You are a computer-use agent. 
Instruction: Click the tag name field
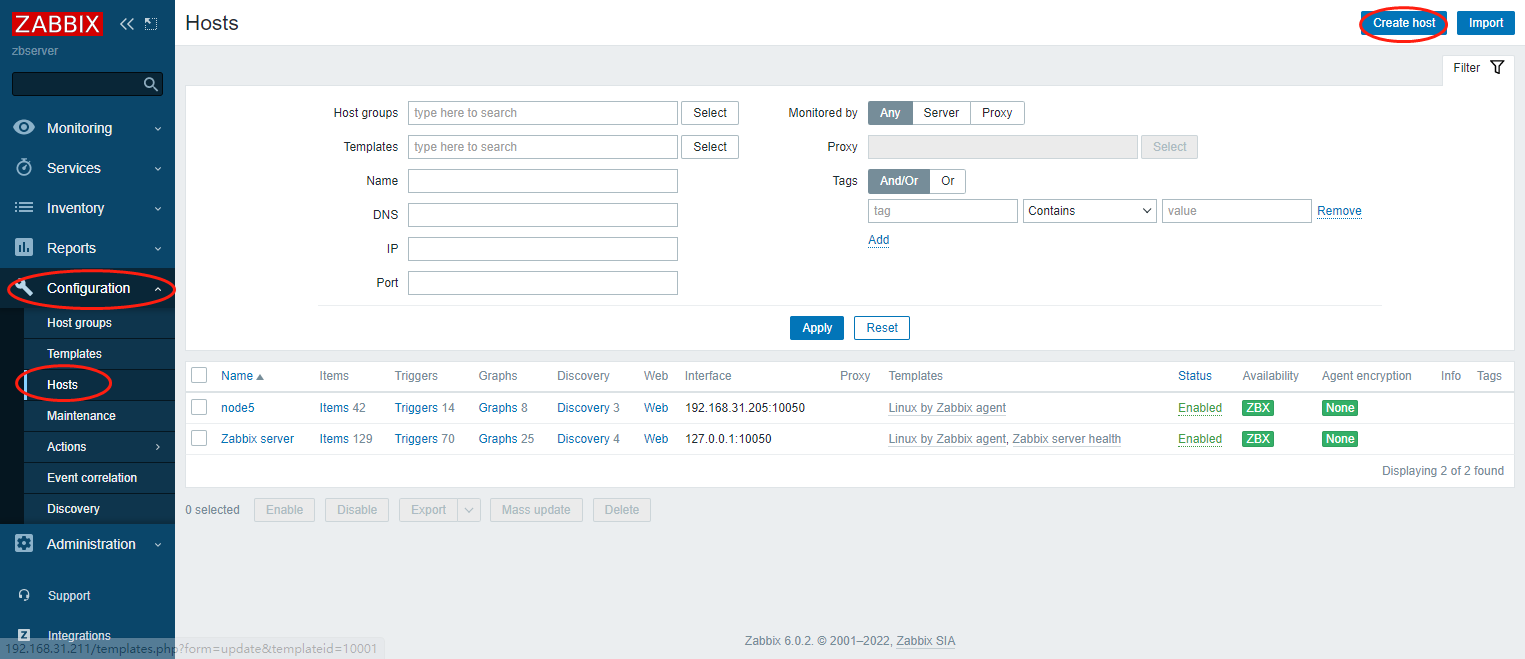(943, 211)
